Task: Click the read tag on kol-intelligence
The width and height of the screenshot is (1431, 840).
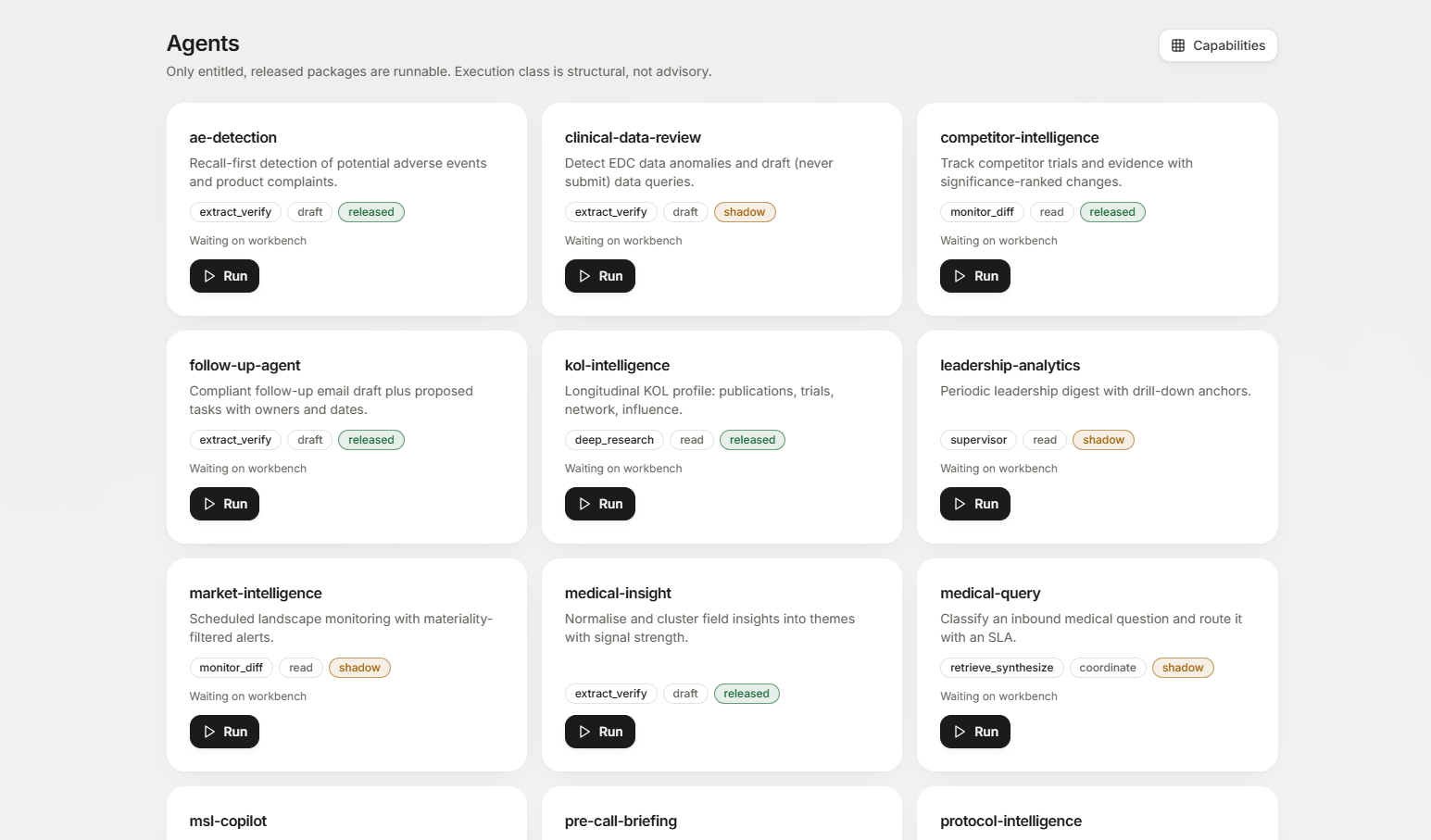Action: coord(692,440)
